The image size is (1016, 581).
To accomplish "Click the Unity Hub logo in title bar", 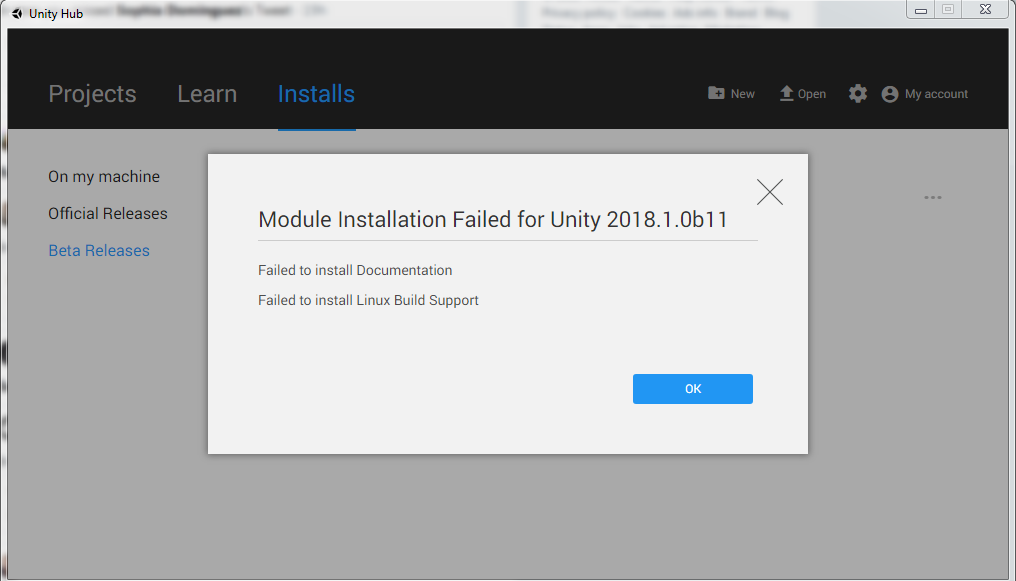I will click(x=17, y=14).
